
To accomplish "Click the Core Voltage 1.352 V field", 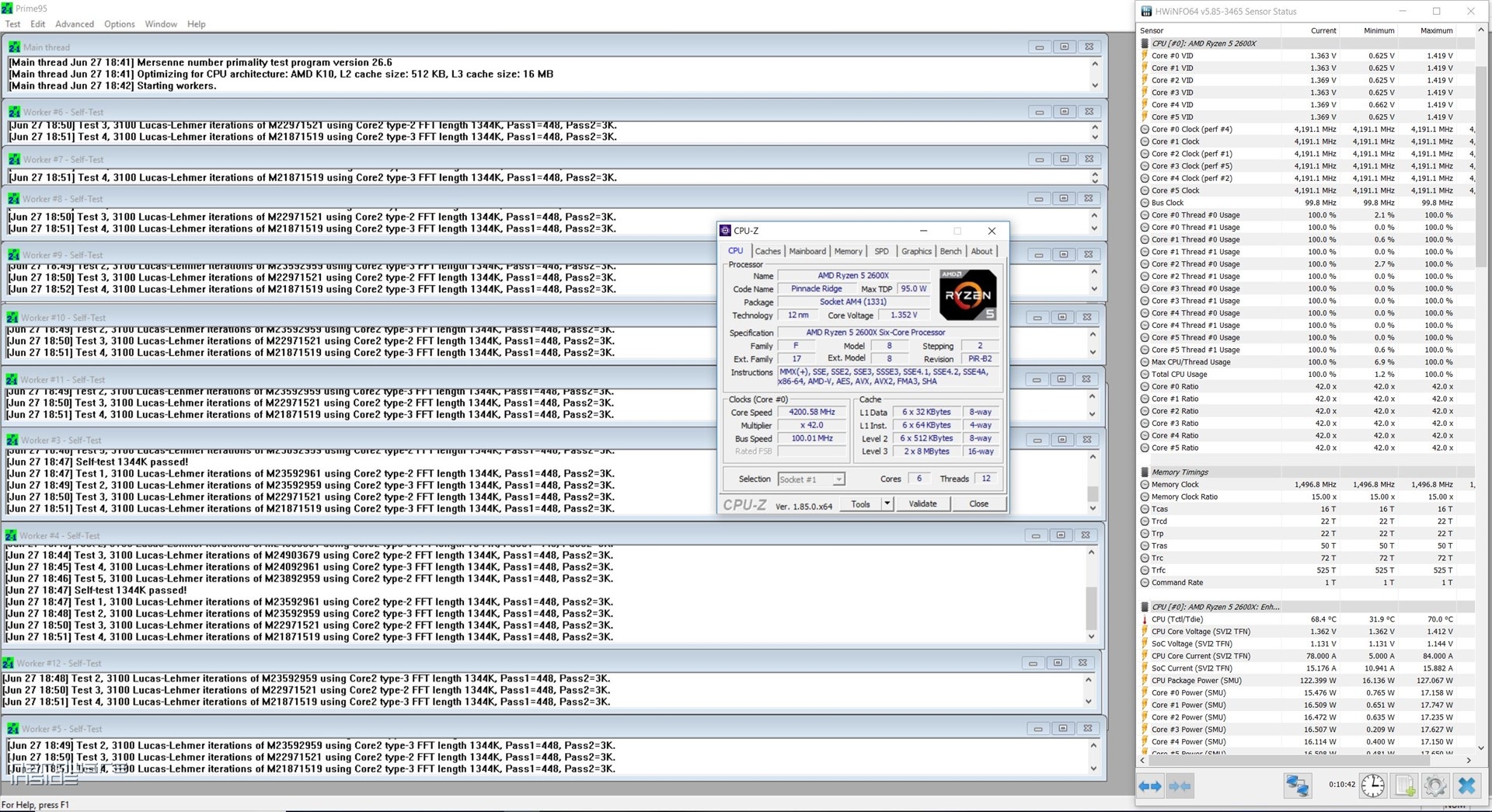I will coord(904,315).
